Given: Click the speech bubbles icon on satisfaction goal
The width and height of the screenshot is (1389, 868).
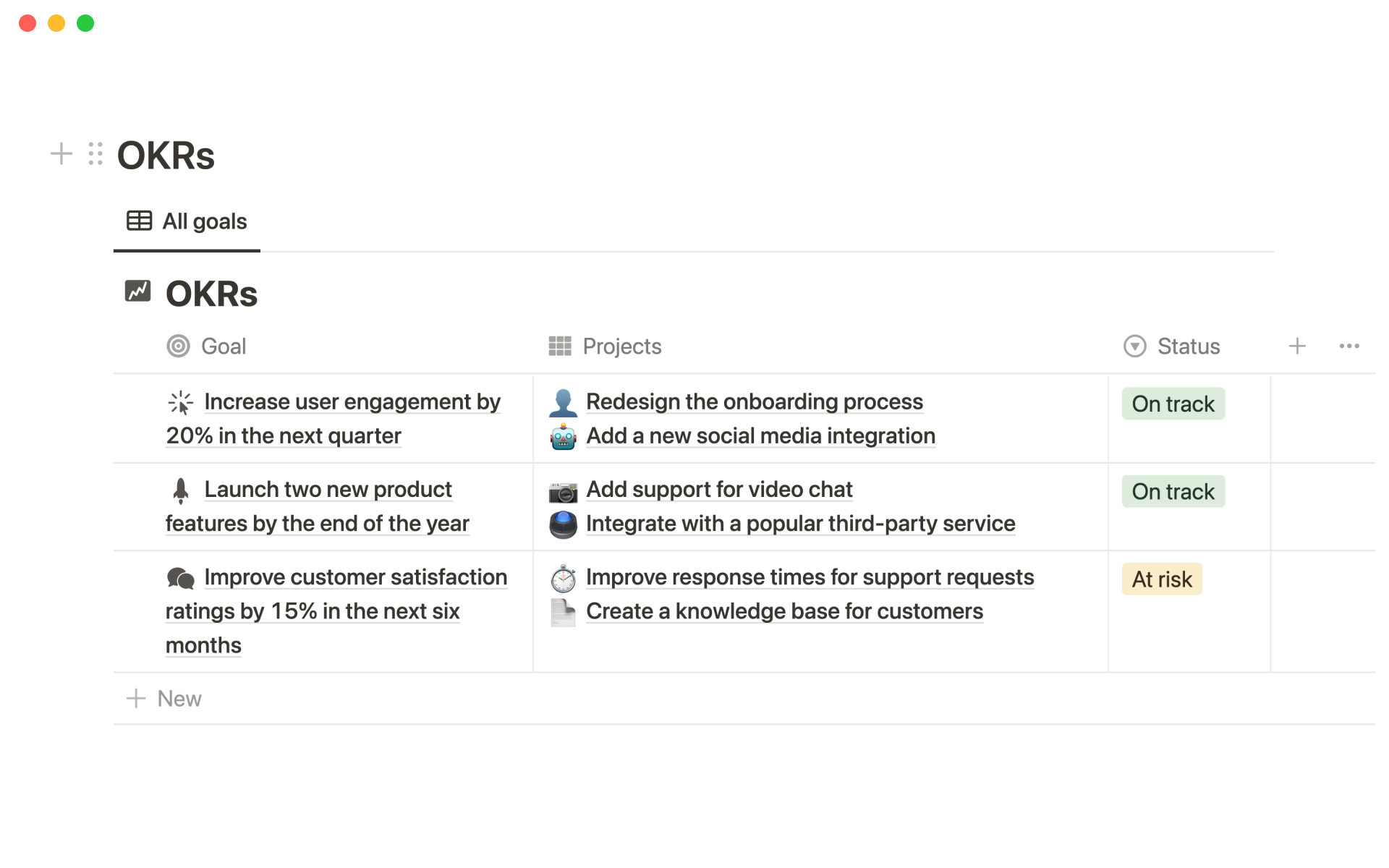Looking at the screenshot, I should [x=181, y=578].
